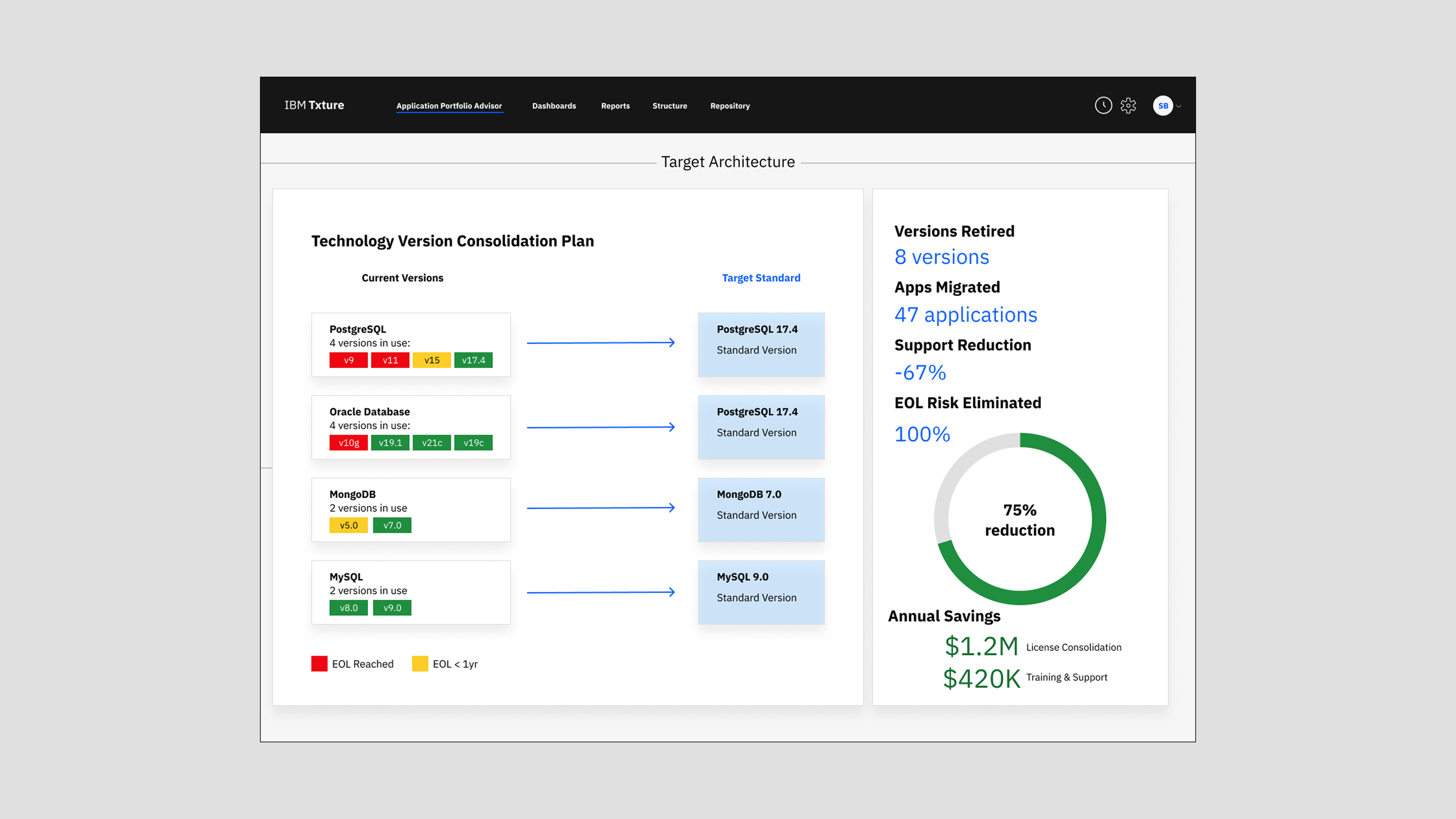Screen dimensions: 1456x819
Task: Click the Oracle v21c version tag
Action: pos(432,443)
